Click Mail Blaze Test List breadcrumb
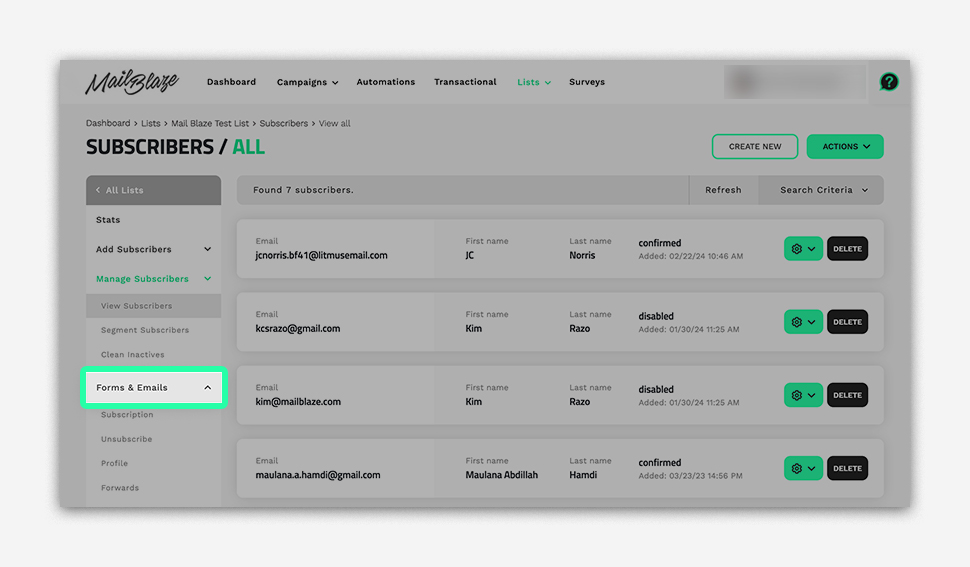Image resolution: width=970 pixels, height=567 pixels. click(x=210, y=123)
